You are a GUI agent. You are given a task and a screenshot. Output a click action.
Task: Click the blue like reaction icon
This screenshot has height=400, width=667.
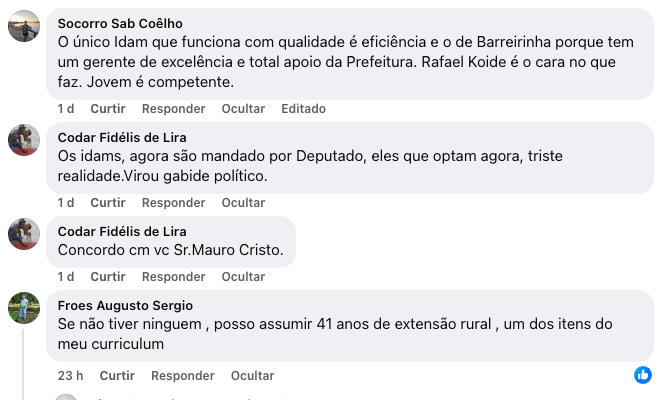(x=642, y=375)
